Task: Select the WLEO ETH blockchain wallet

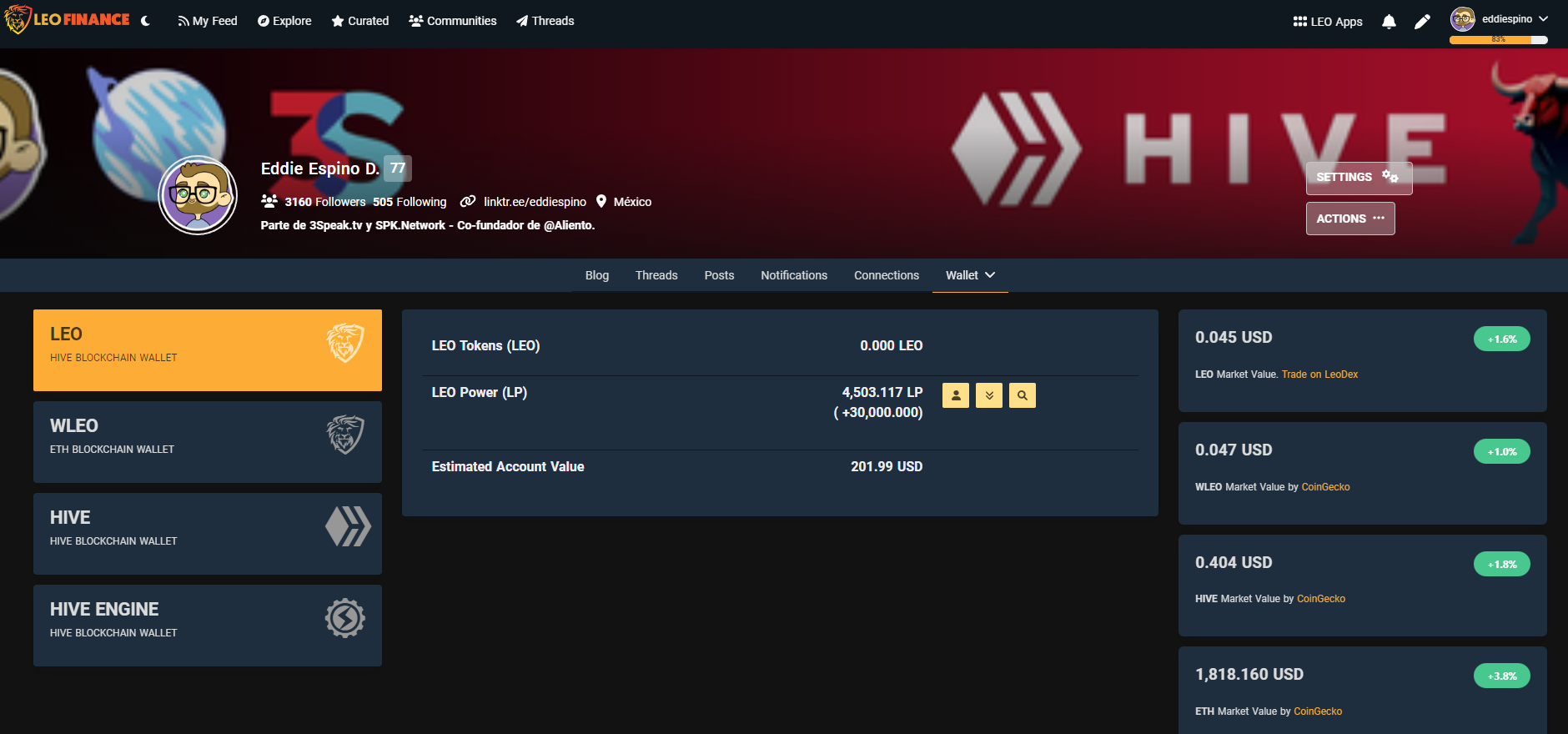Action: click(x=208, y=442)
